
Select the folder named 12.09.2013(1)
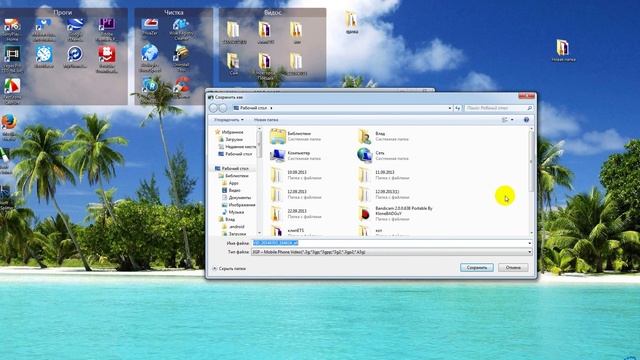(384, 194)
